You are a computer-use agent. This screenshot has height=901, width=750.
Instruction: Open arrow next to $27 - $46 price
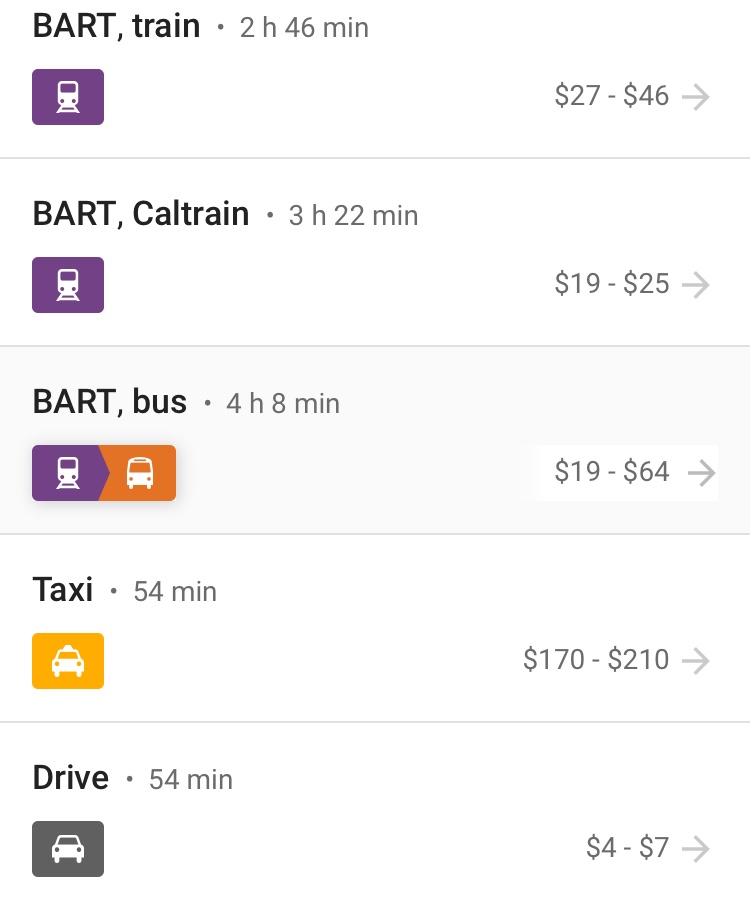pos(696,97)
